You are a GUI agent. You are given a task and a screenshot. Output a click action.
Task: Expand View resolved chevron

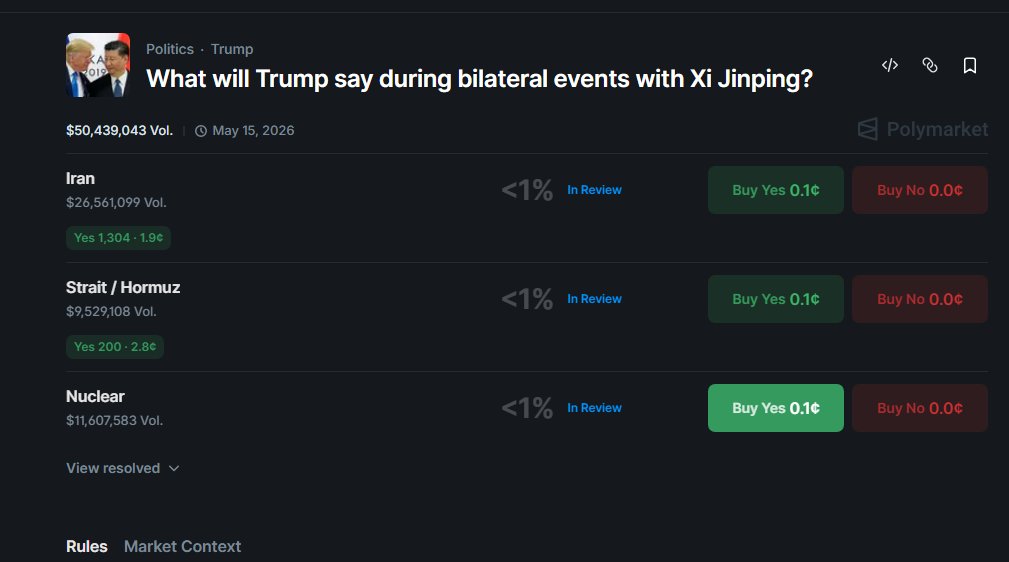pos(174,468)
